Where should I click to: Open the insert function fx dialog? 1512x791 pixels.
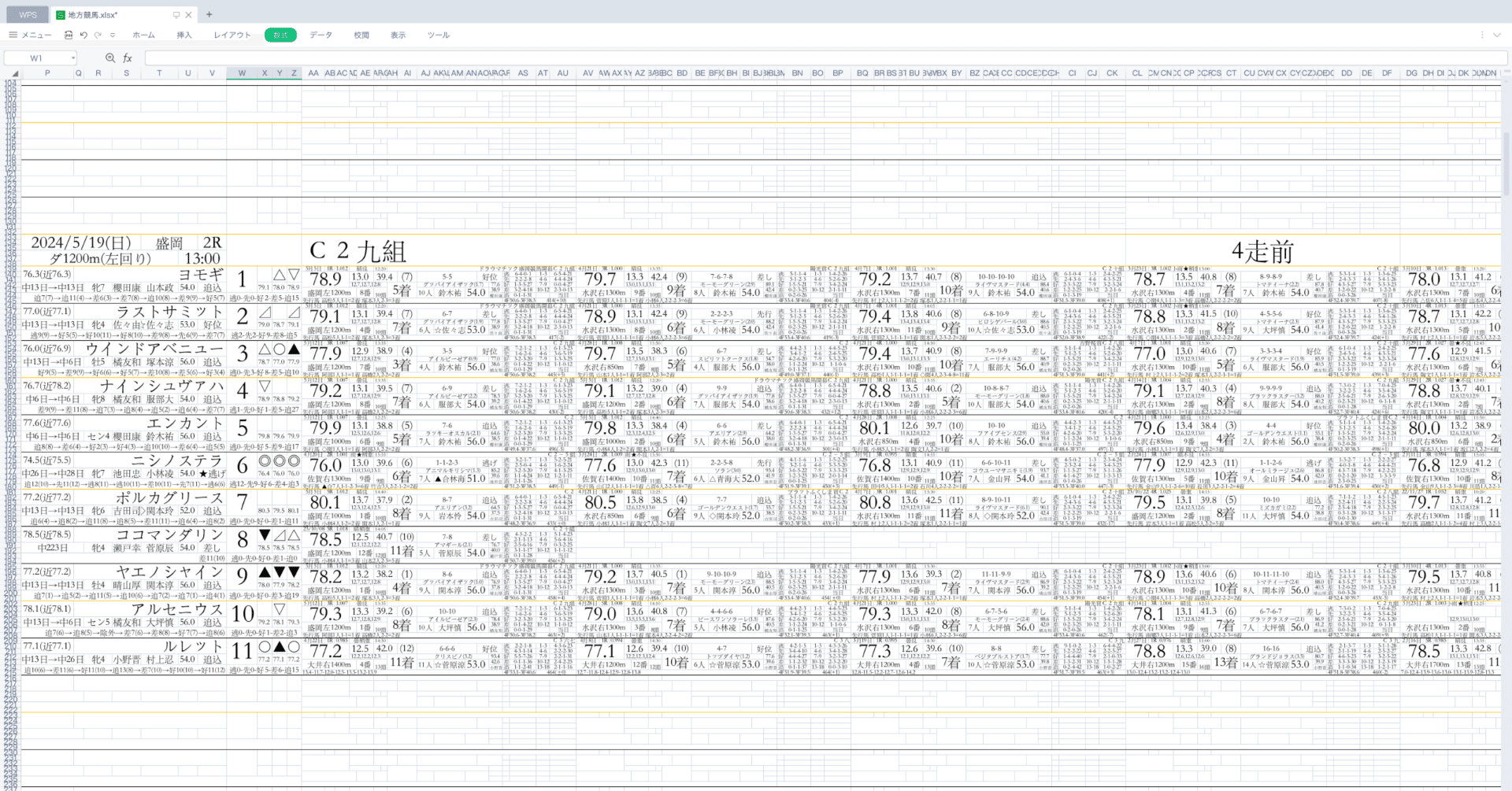pyautogui.click(x=128, y=57)
